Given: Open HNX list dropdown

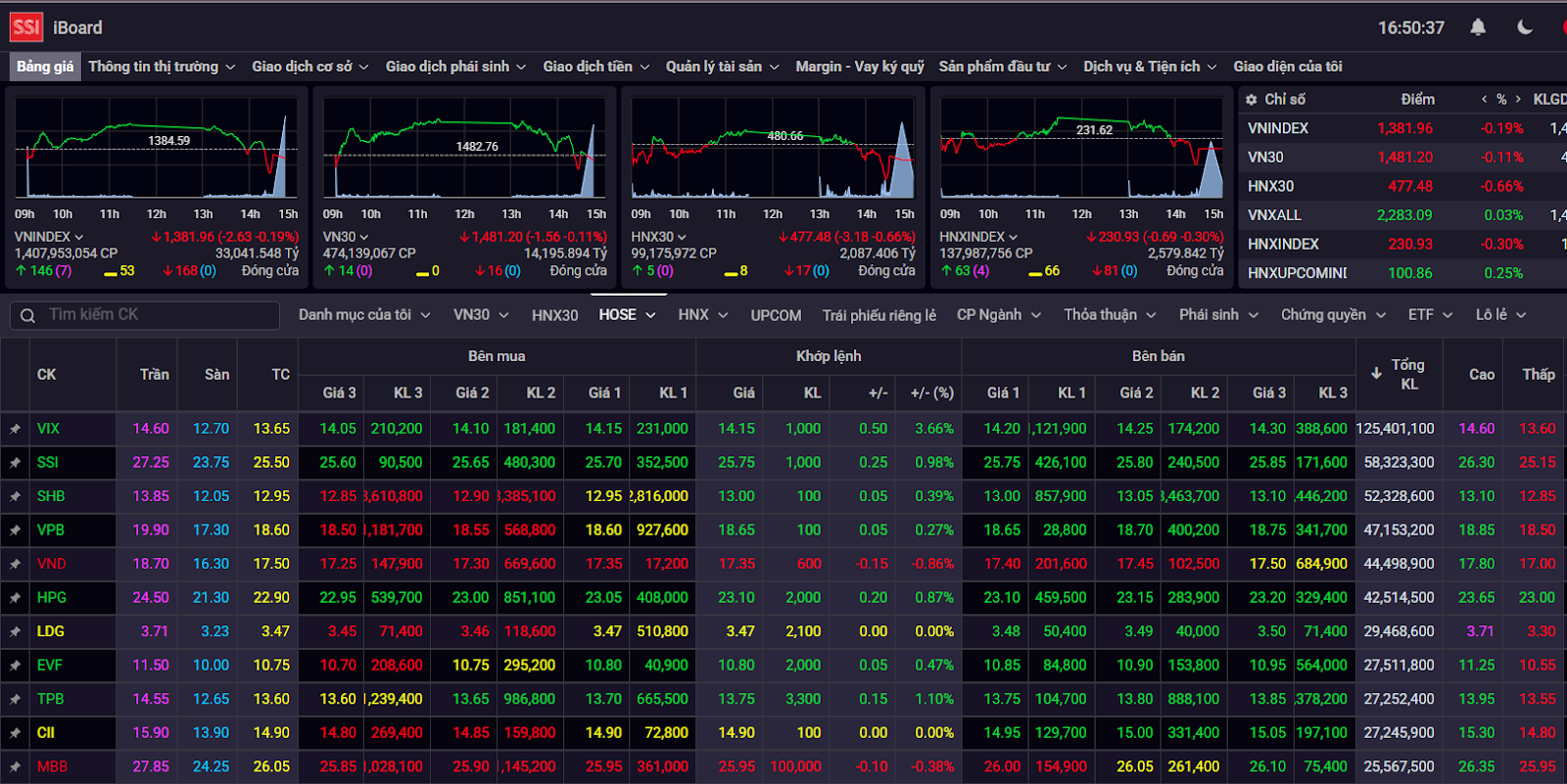Looking at the screenshot, I should click(x=702, y=315).
